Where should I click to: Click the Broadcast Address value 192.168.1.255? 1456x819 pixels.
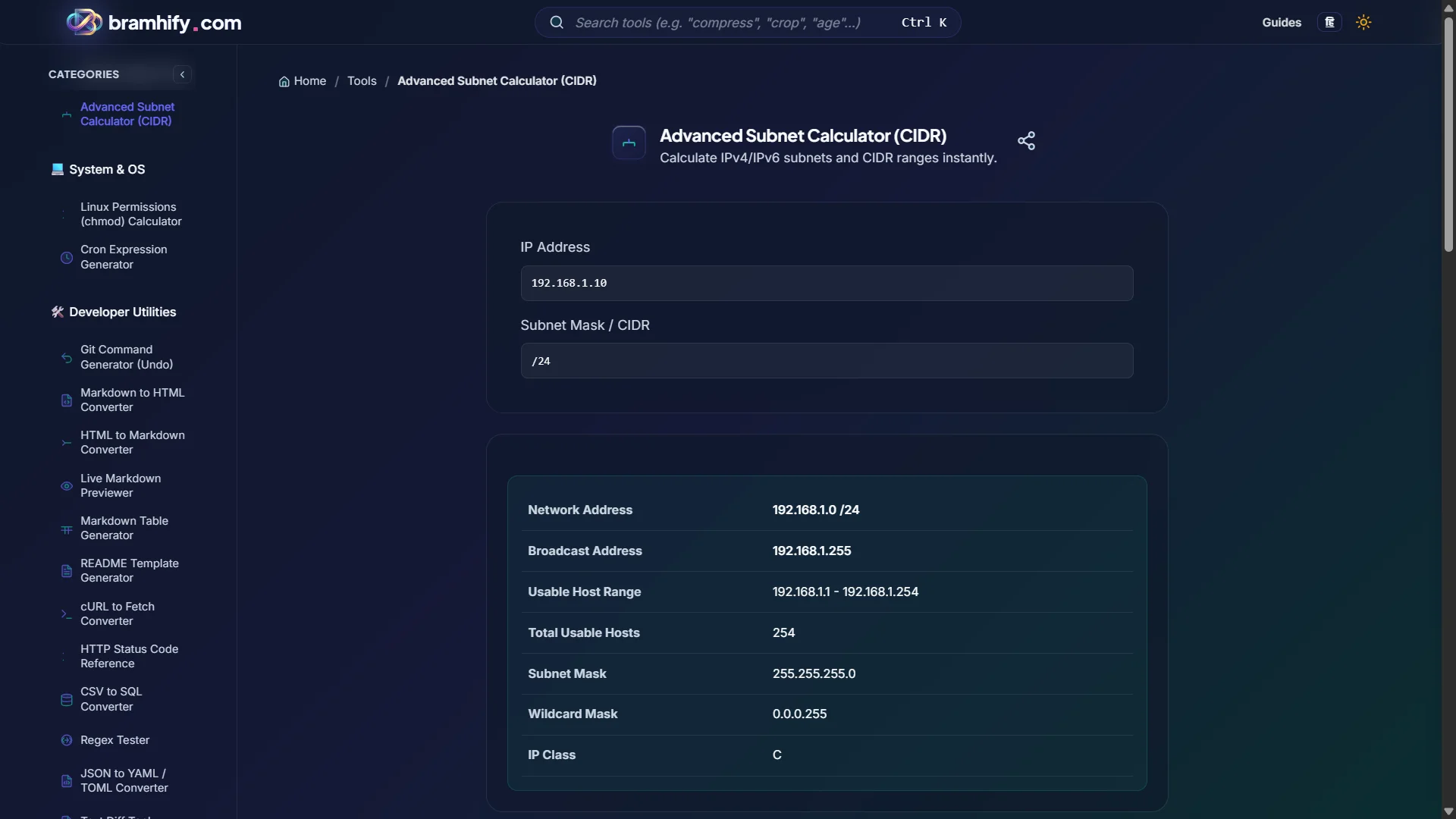click(x=811, y=551)
